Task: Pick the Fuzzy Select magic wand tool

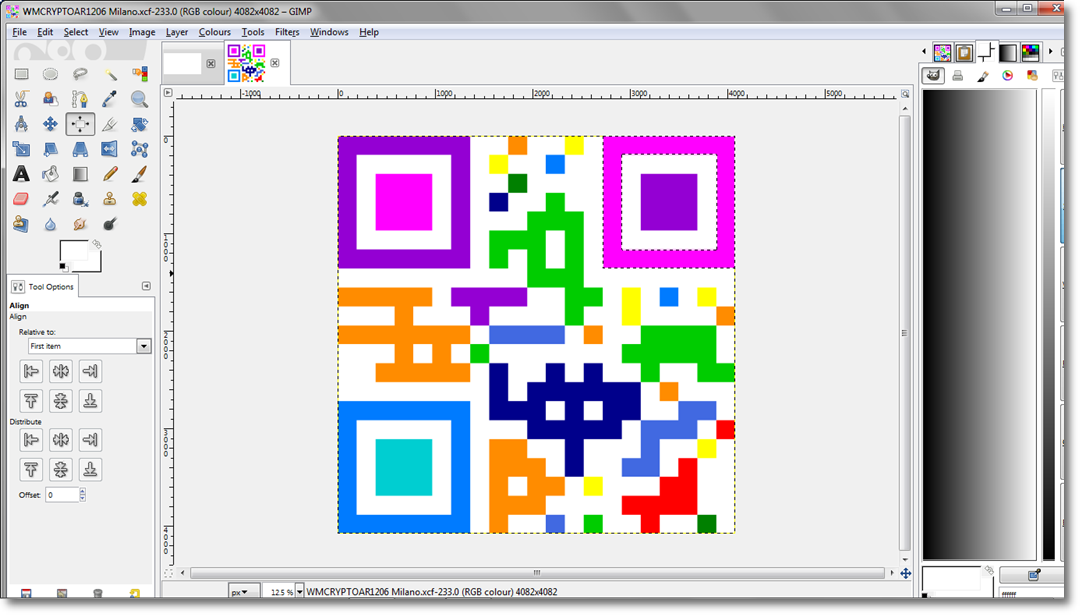Action: (110, 74)
